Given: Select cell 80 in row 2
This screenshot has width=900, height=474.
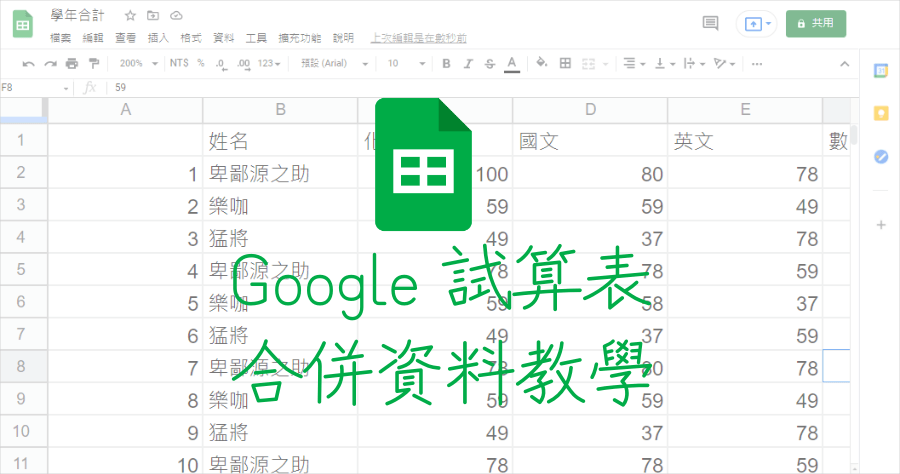Looking at the screenshot, I should [590, 173].
